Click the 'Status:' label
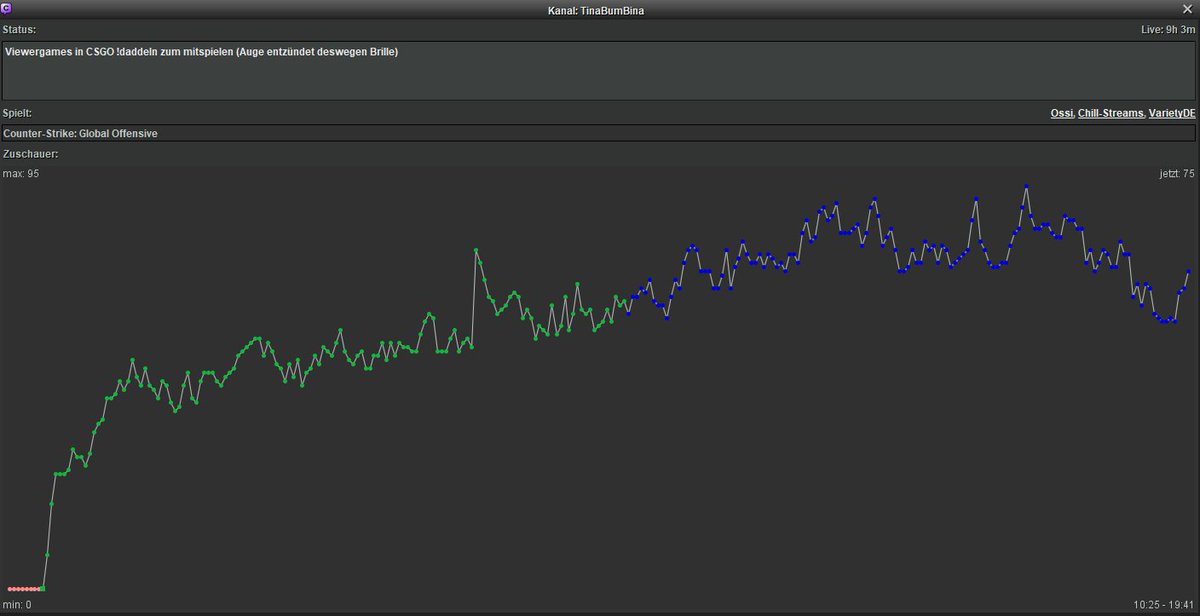This screenshot has width=1200, height=616. coord(19,30)
